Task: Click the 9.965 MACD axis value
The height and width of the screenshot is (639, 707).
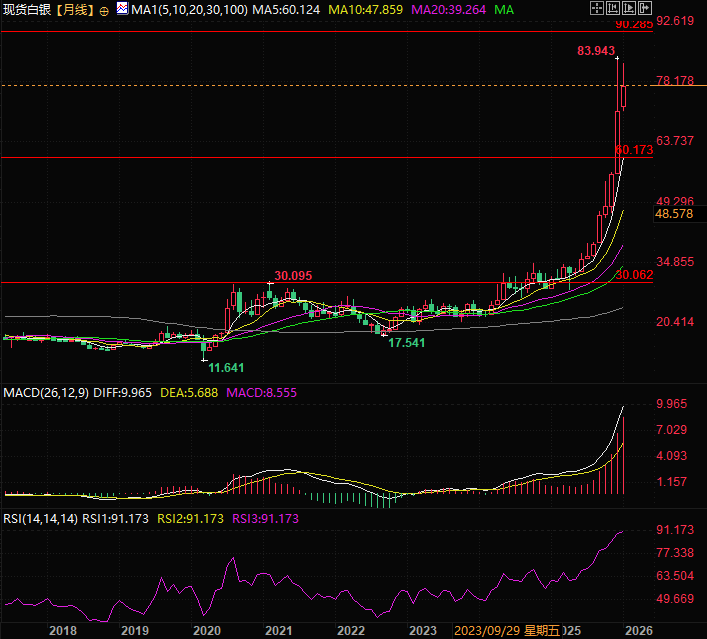Action: click(672, 404)
